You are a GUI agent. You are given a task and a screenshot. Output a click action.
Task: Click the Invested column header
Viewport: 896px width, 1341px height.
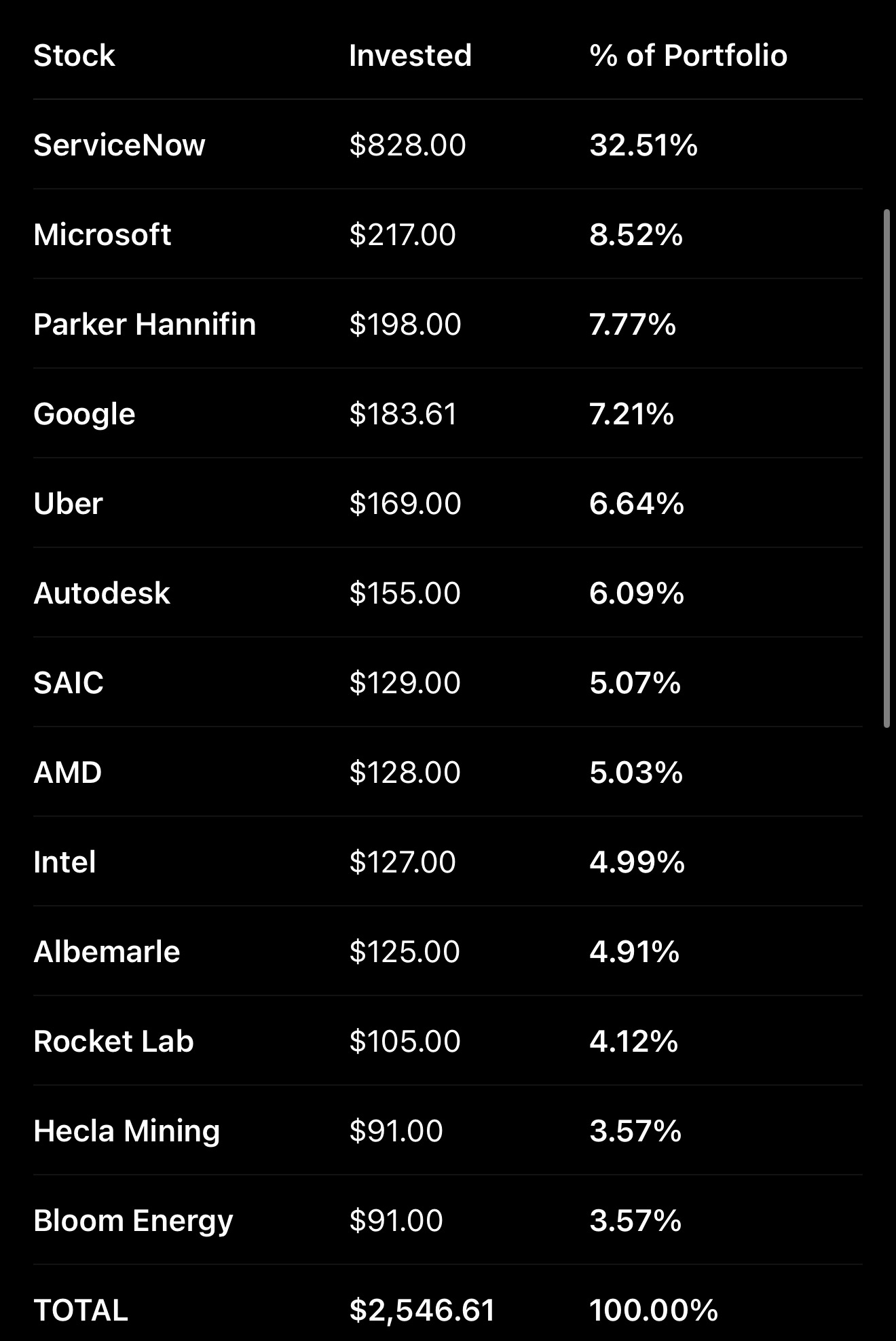411,56
